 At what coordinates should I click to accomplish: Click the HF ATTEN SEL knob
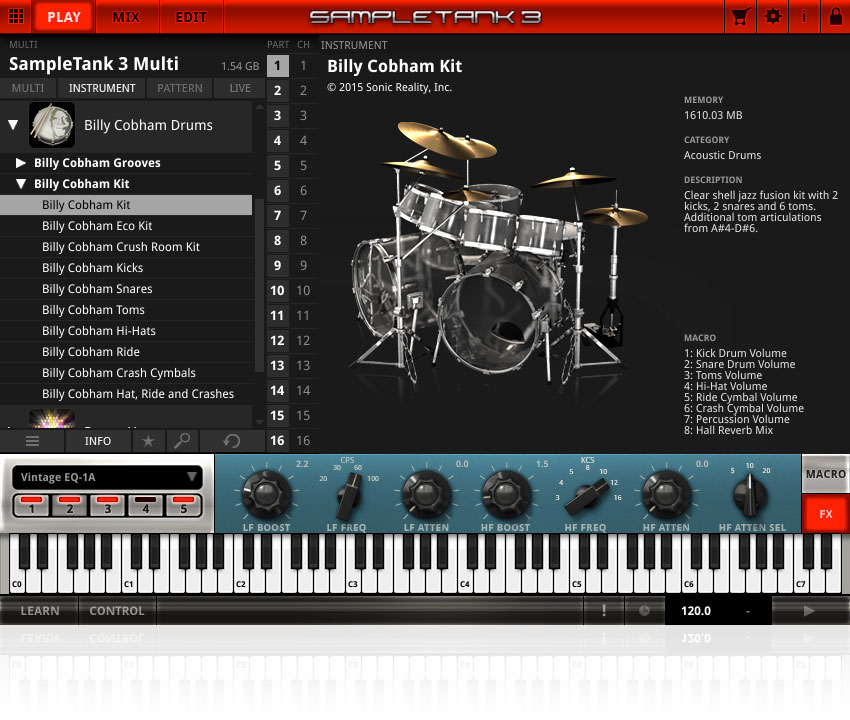click(x=751, y=495)
